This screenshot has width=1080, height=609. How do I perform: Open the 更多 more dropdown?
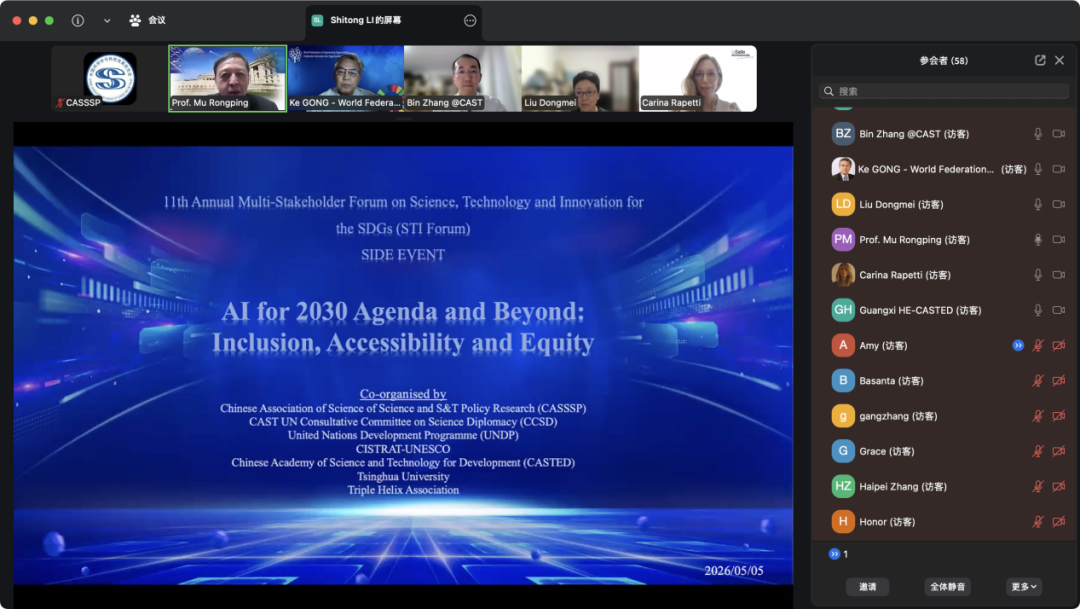[1024, 587]
